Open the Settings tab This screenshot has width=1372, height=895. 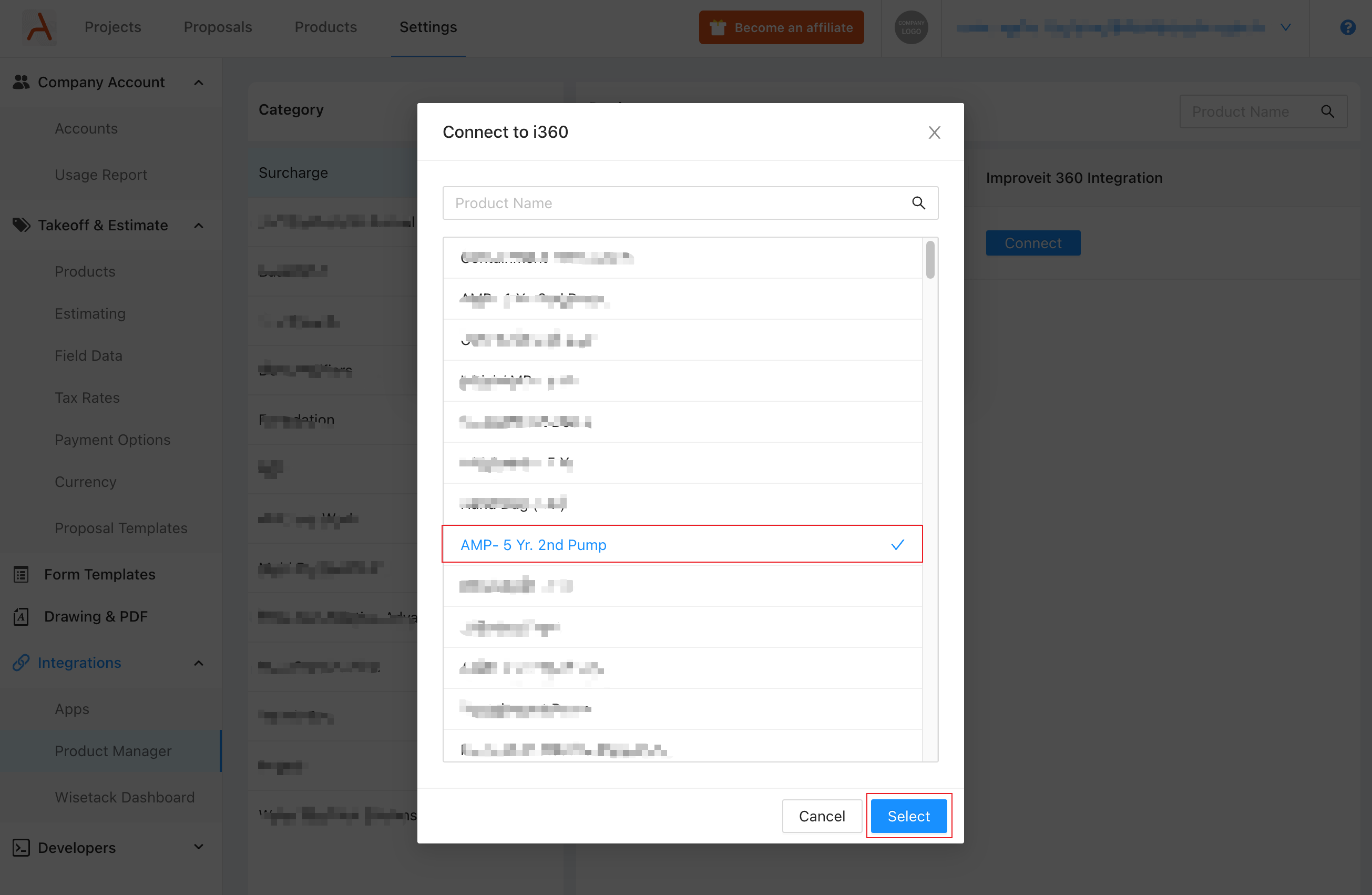point(428,27)
